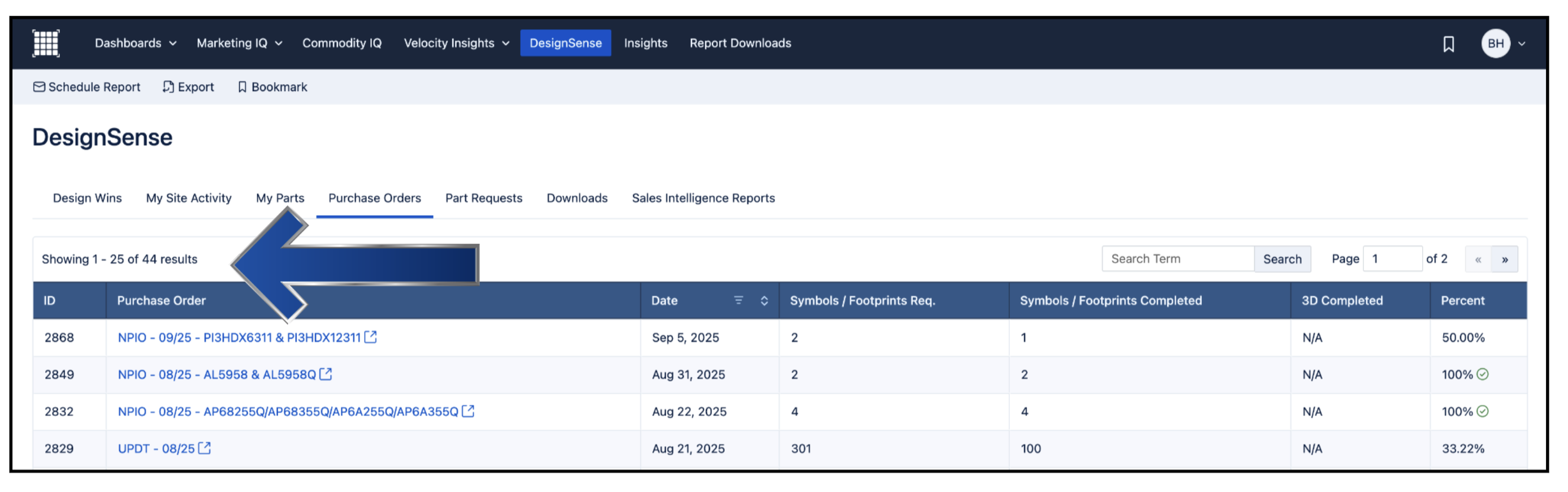This screenshot has width=1568, height=492.
Task: Click the date Aug 22, 2025
Action: point(689,412)
